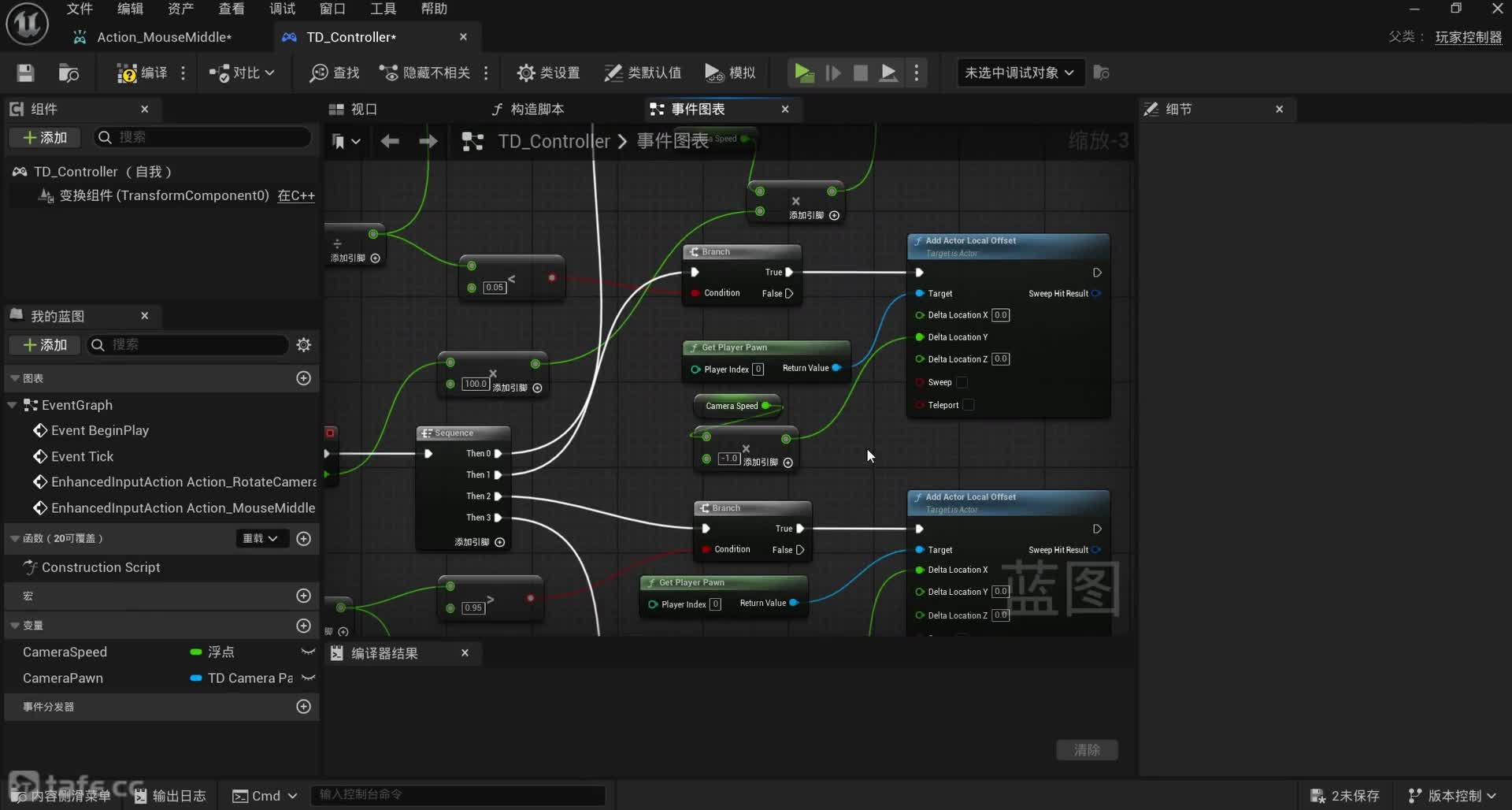The width and height of the screenshot is (1512, 810).
Task: Toggle the Sweep checkbox on the upper node
Action: (962, 383)
